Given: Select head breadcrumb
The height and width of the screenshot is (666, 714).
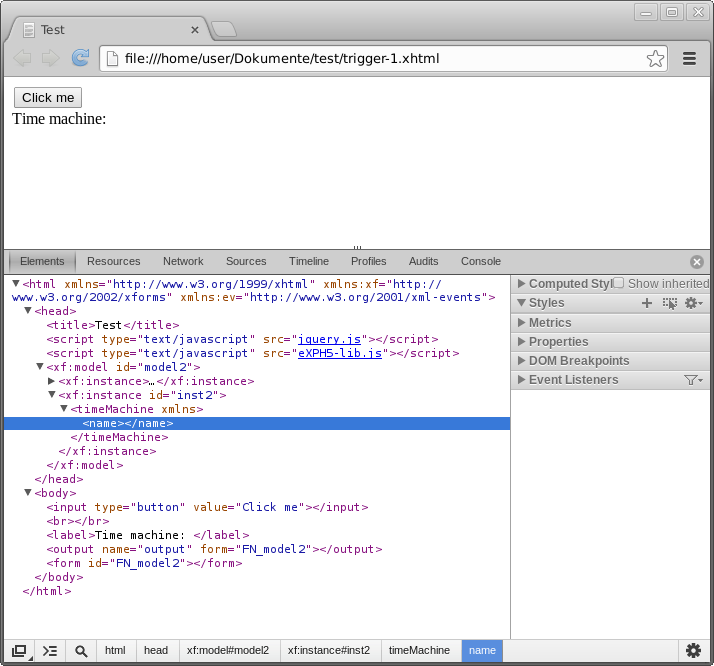Looking at the screenshot, I should point(156,651).
